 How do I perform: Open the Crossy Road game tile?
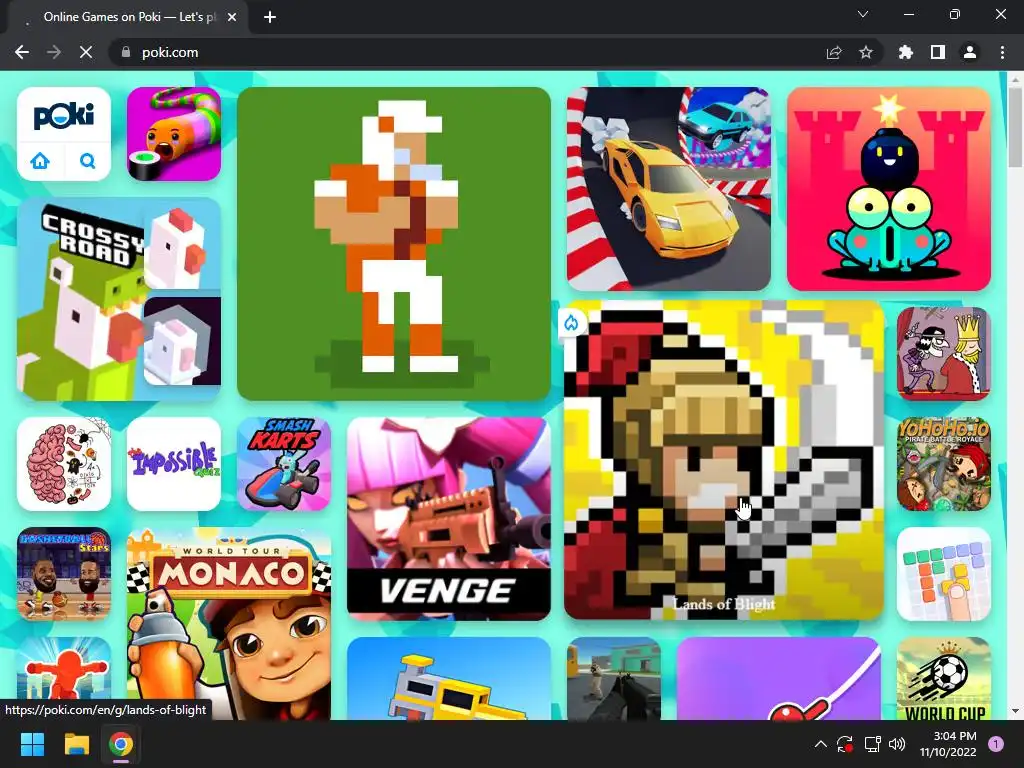coord(119,299)
